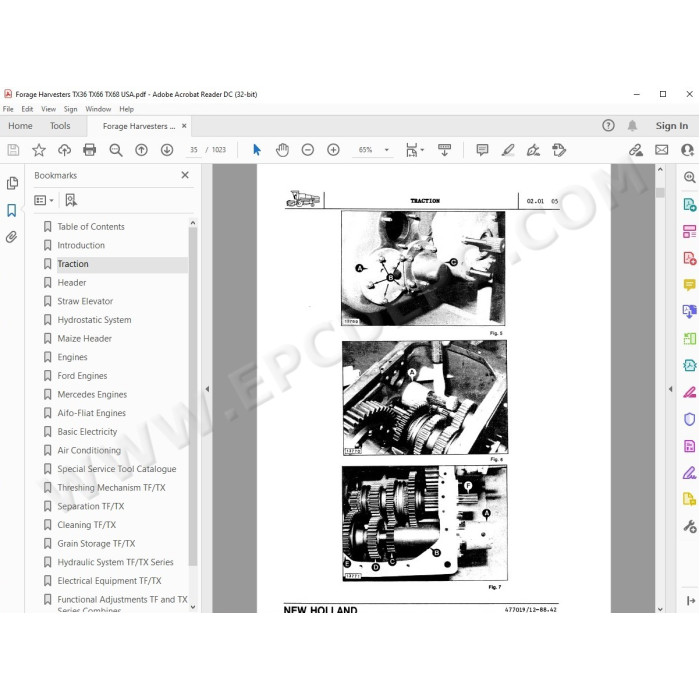
Task: Open Help question mark icon
Action: [608, 126]
